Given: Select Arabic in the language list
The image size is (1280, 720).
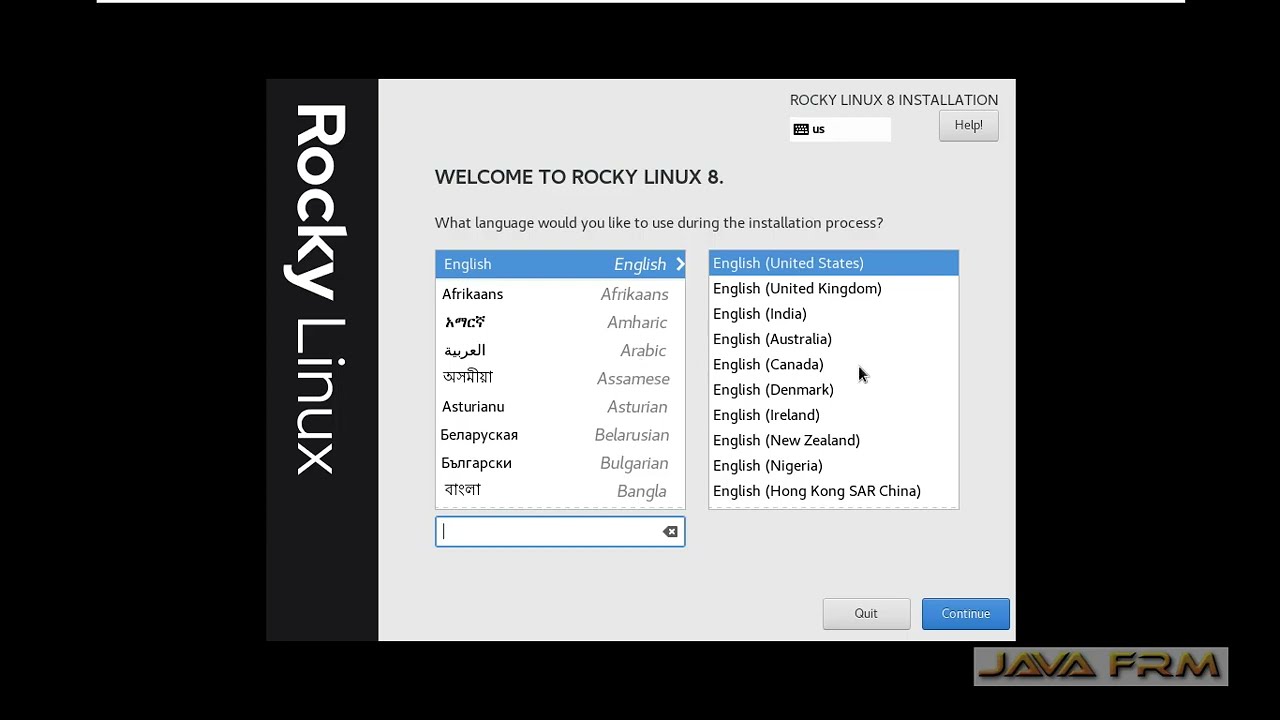Looking at the screenshot, I should [x=560, y=350].
